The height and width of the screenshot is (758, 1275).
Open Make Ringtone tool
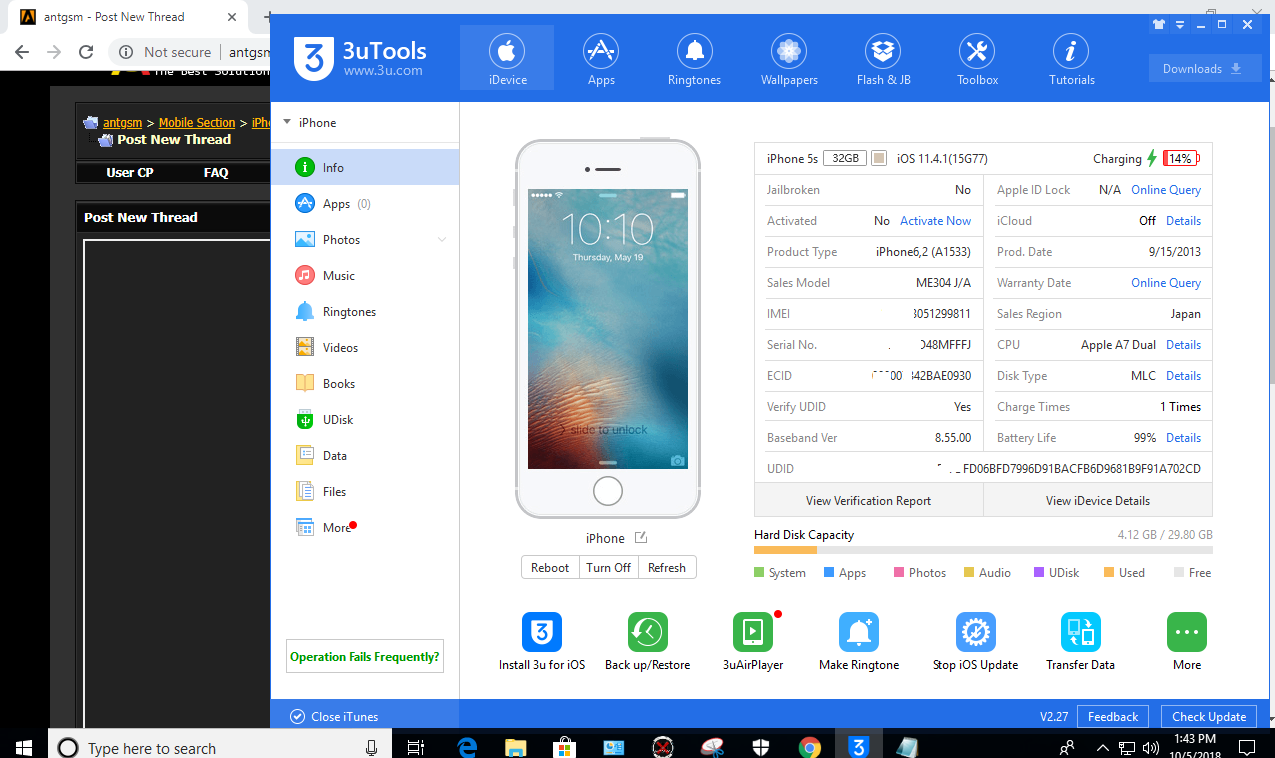(x=859, y=642)
